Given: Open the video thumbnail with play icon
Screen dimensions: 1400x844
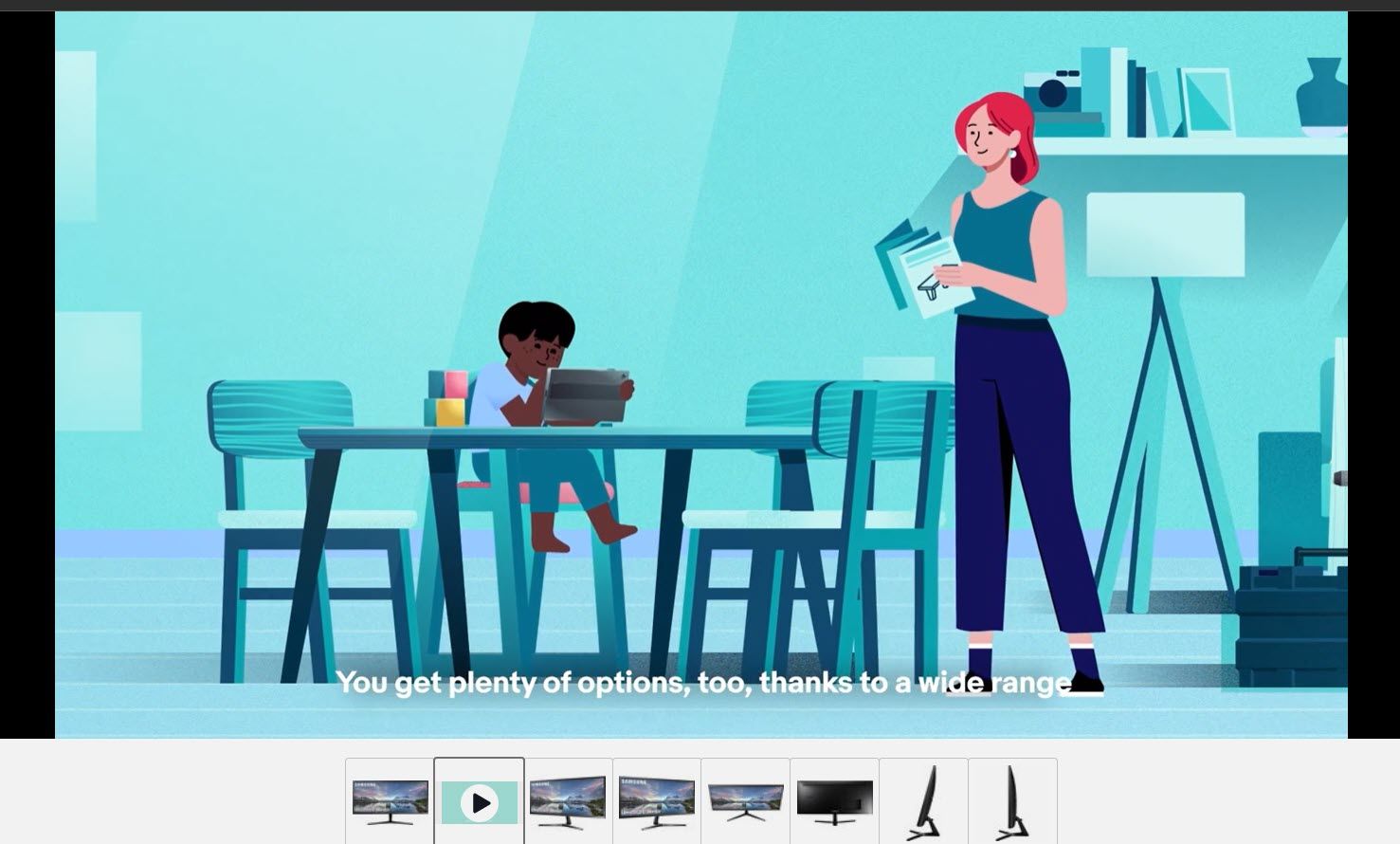Looking at the screenshot, I should tap(480, 801).
